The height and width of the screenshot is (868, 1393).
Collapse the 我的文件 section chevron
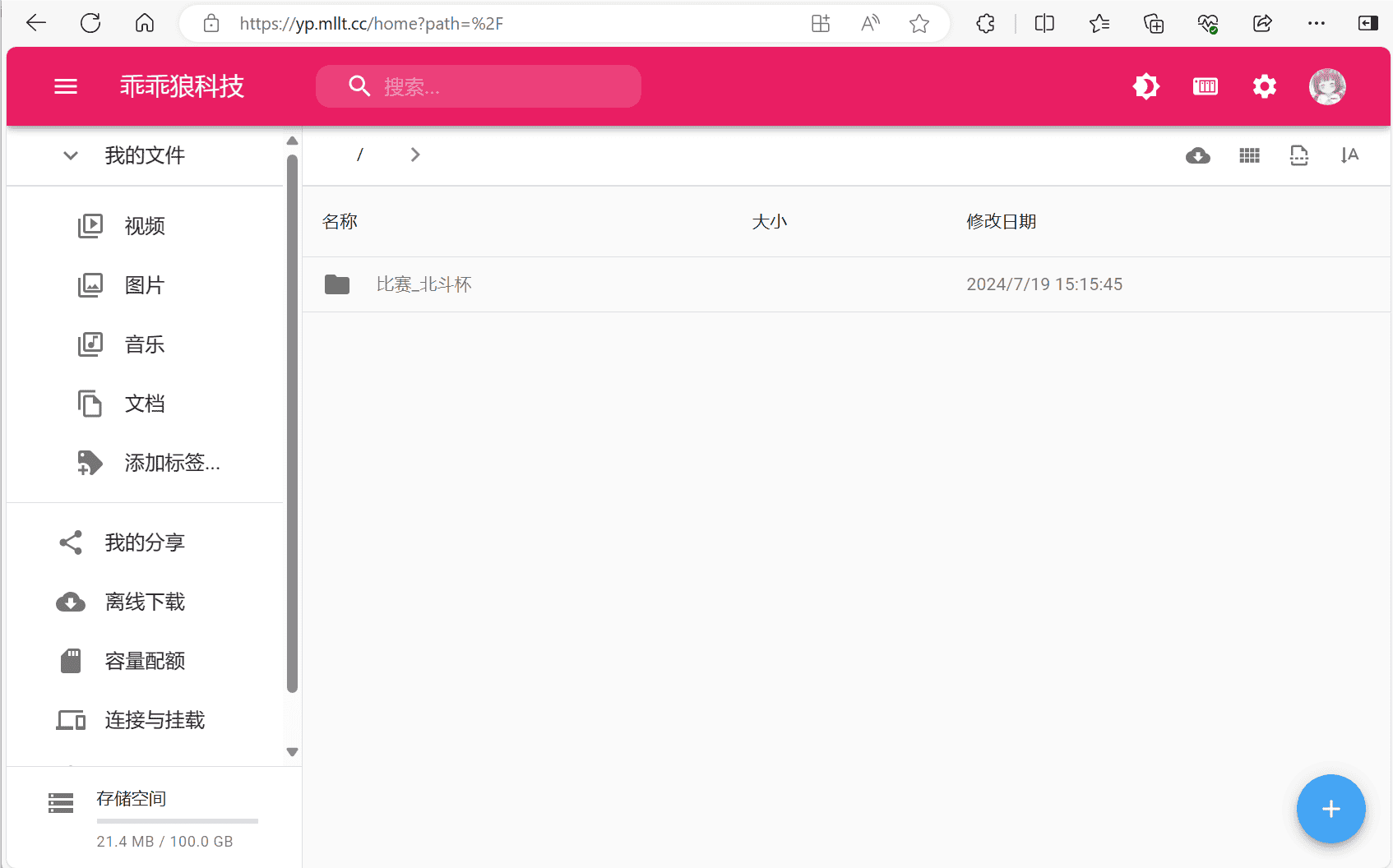tap(70, 155)
